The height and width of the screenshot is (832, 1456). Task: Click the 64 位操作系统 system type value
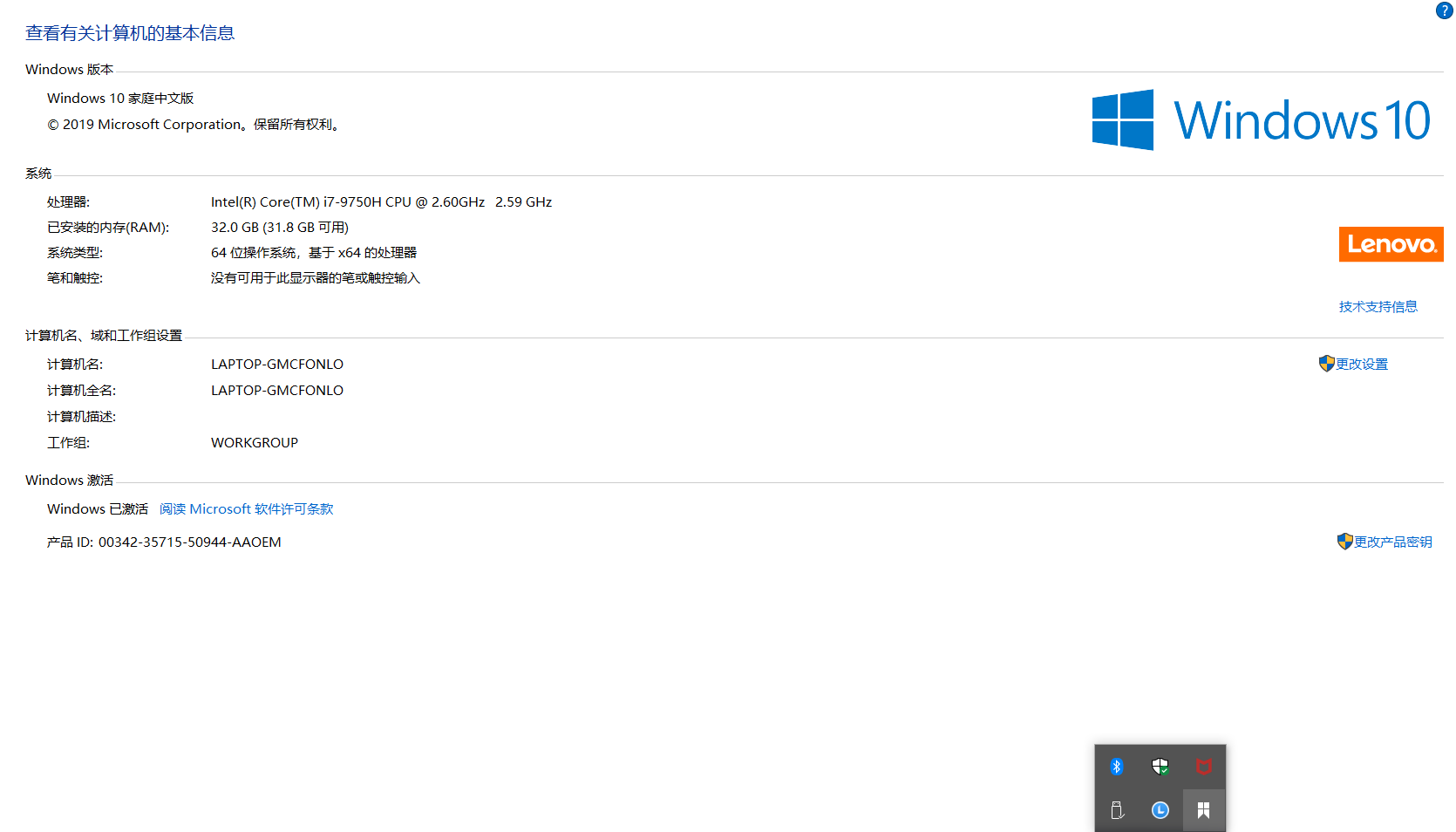(x=314, y=252)
